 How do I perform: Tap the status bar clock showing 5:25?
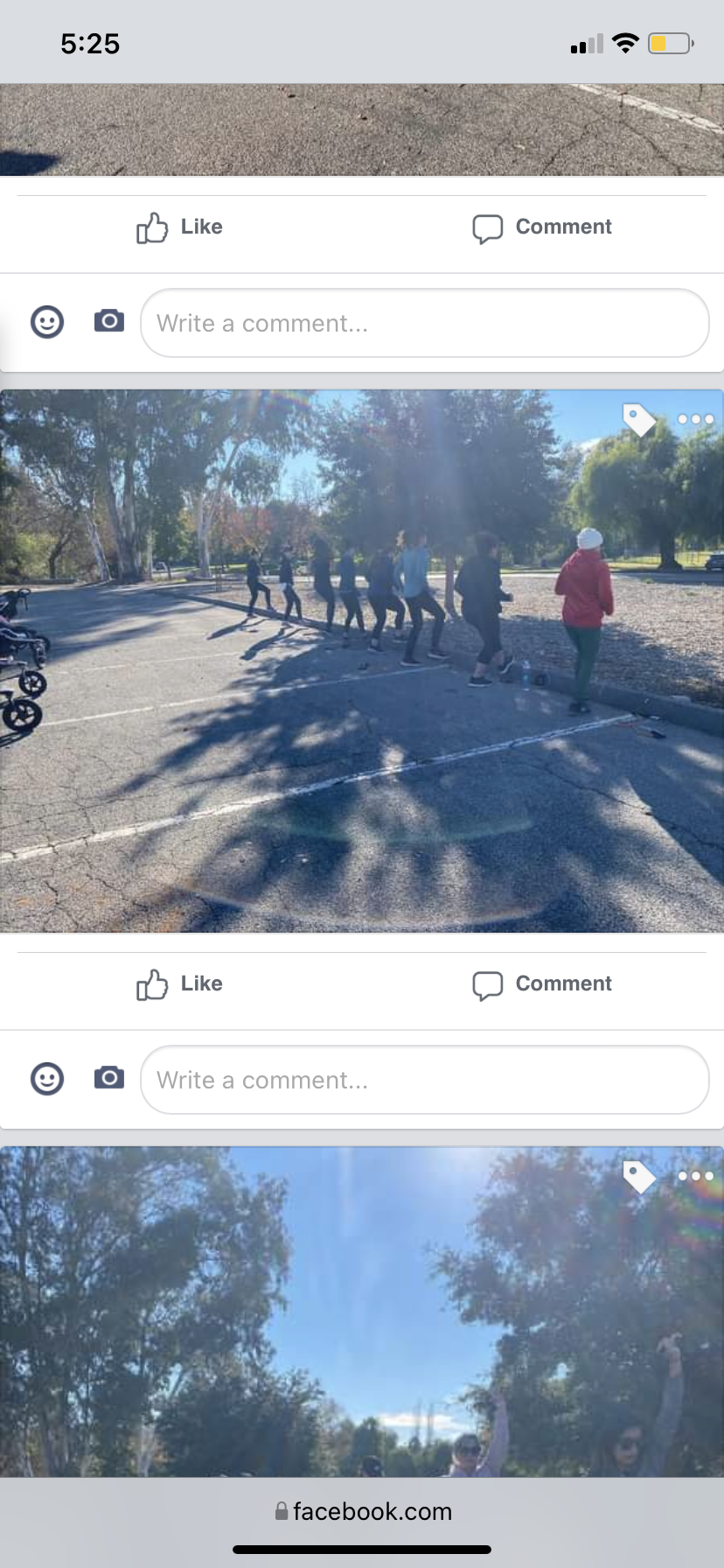pyautogui.click(x=90, y=44)
